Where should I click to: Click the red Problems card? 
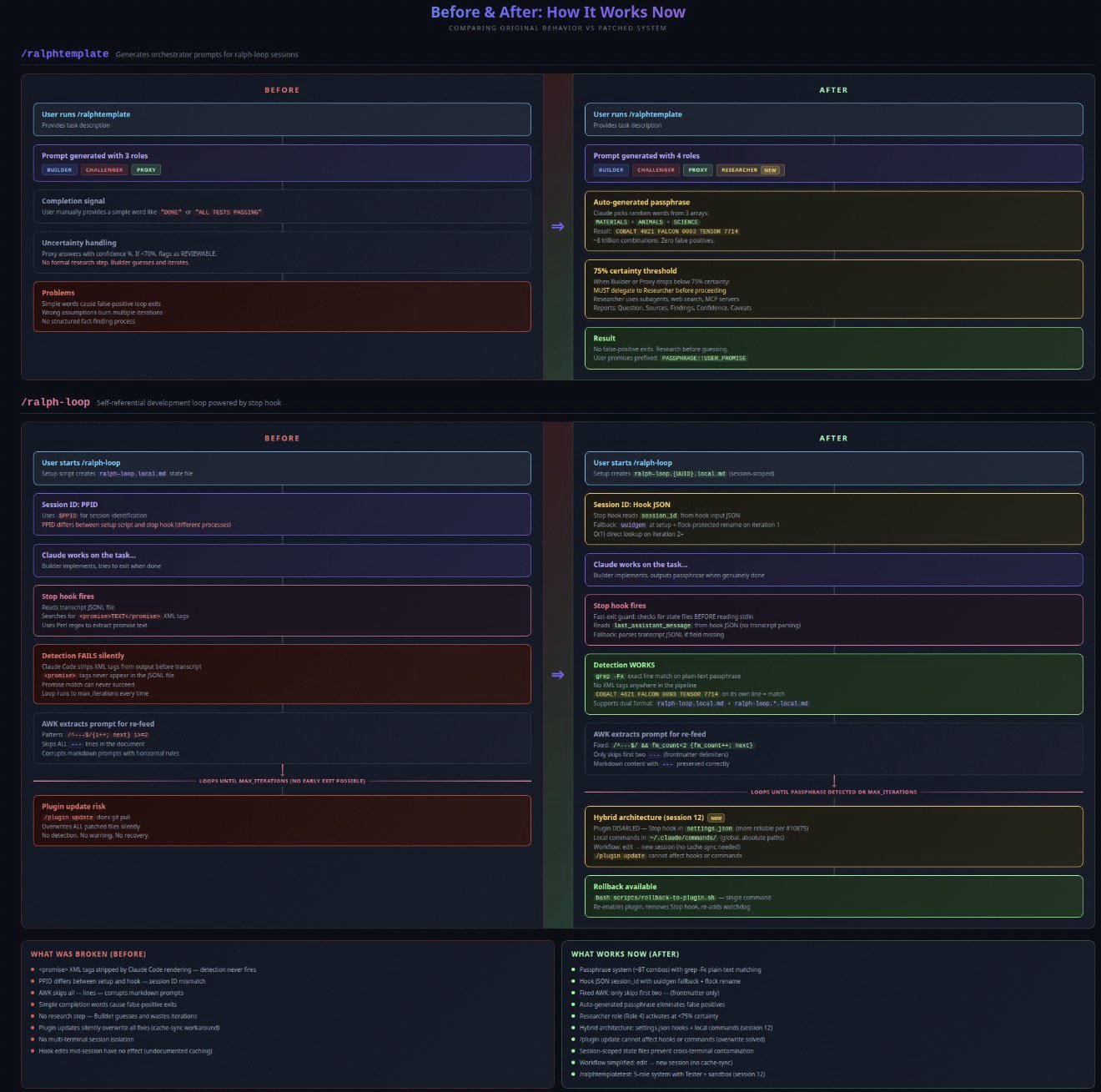pos(282,306)
